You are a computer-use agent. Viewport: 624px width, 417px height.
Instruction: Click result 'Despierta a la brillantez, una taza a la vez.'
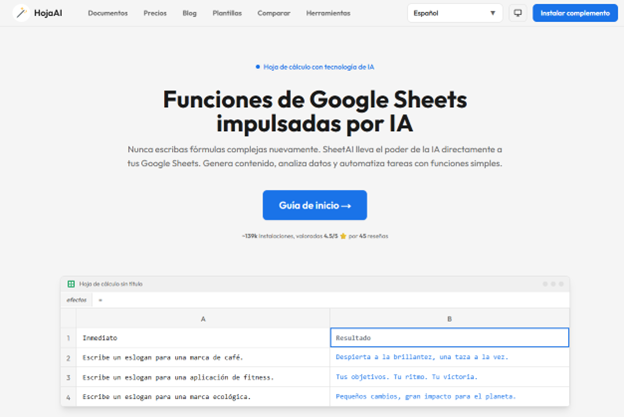pos(449,357)
